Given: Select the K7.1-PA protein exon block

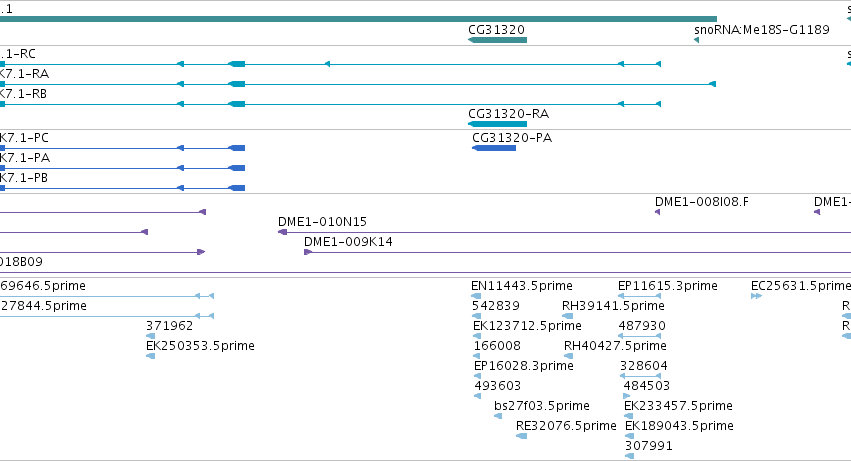Looking at the screenshot, I should [x=237, y=168].
